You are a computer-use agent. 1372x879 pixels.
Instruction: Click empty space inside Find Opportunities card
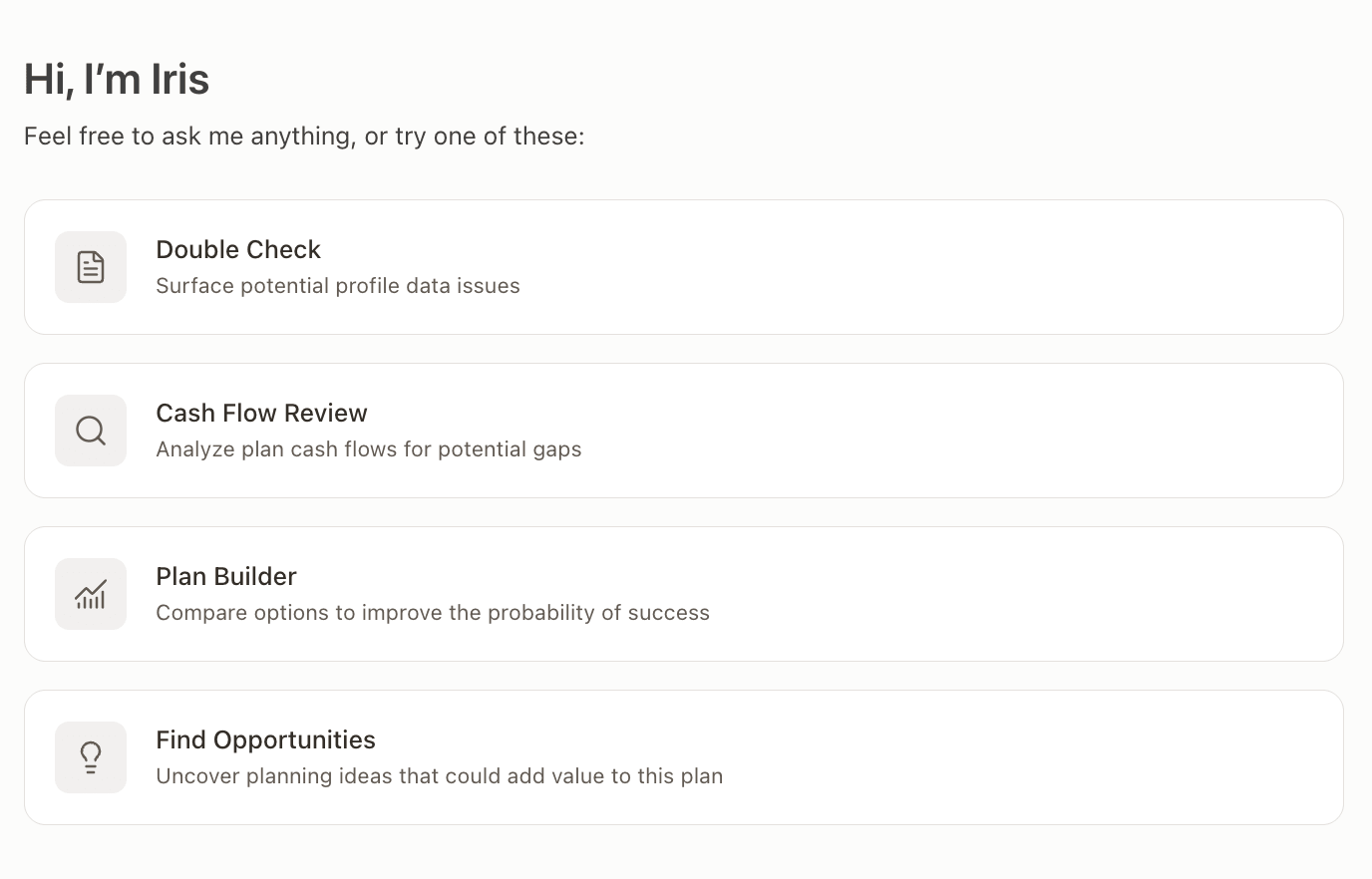997,757
